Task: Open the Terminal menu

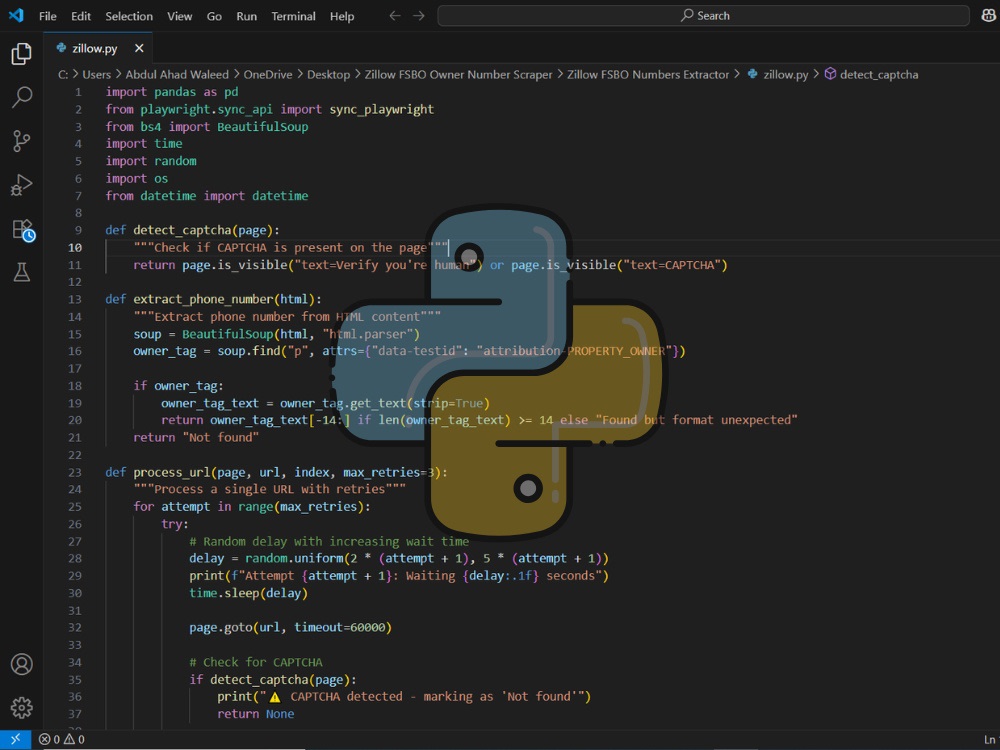Action: [293, 16]
